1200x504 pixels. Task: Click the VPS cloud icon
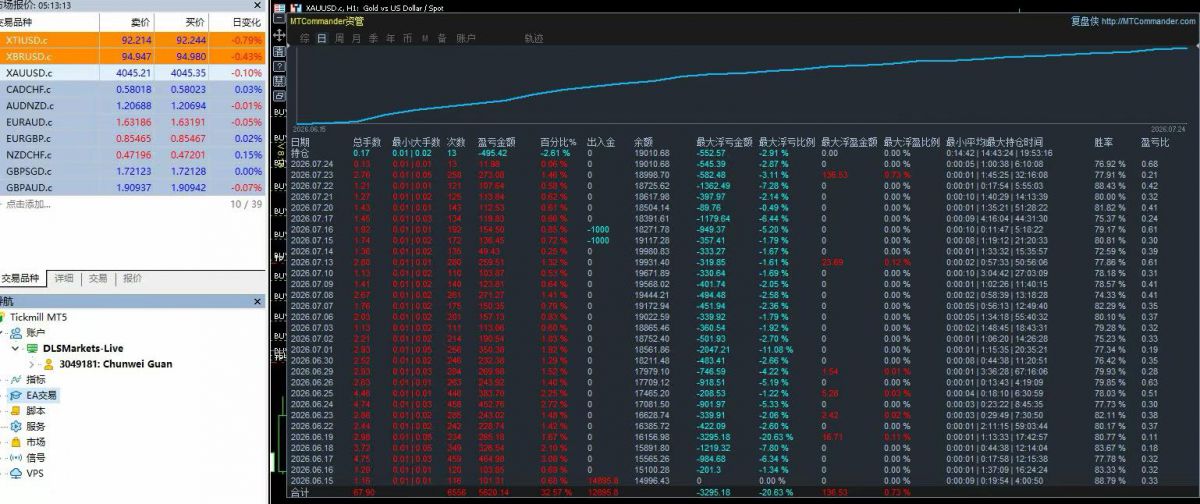pos(16,473)
